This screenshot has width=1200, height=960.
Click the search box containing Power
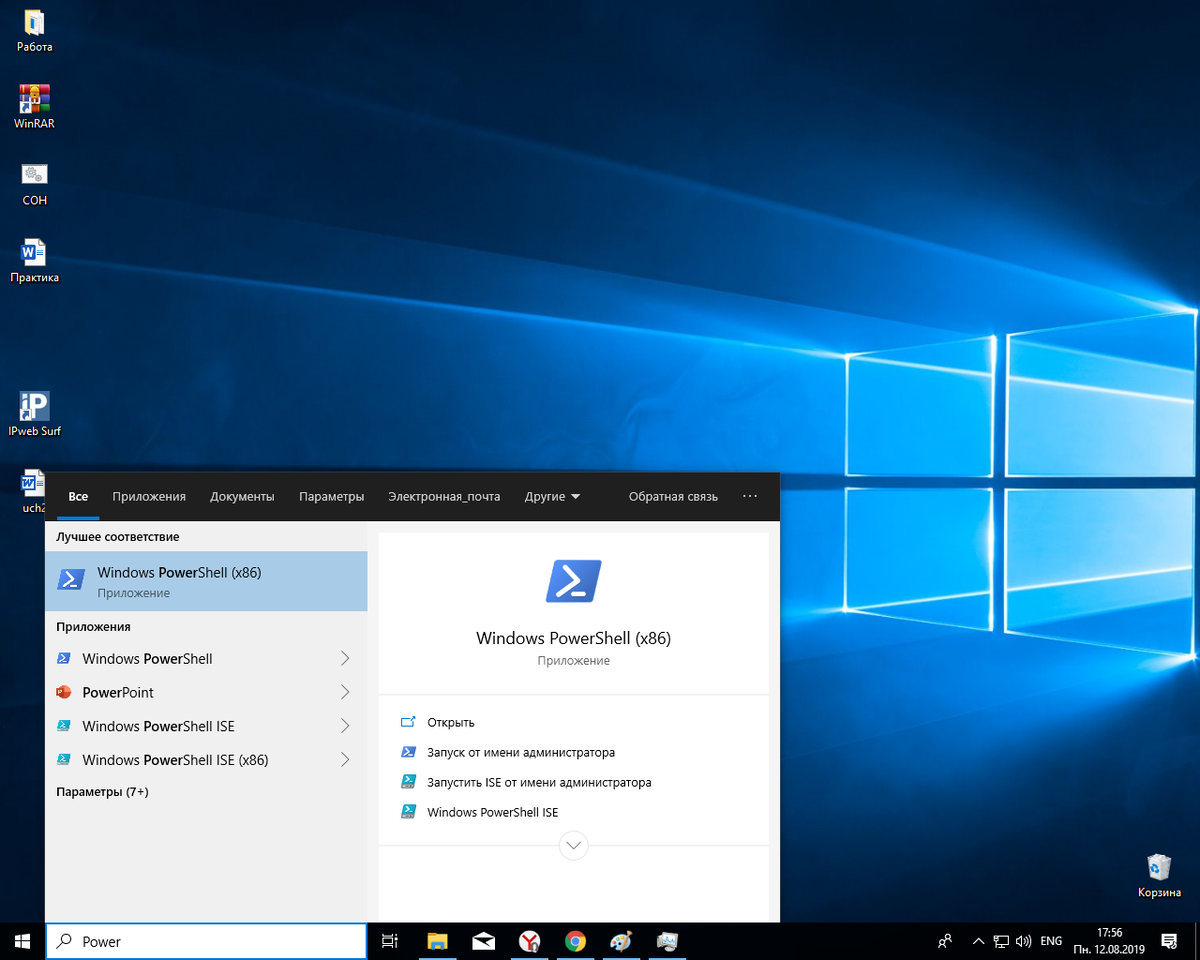pyautogui.click(x=207, y=941)
